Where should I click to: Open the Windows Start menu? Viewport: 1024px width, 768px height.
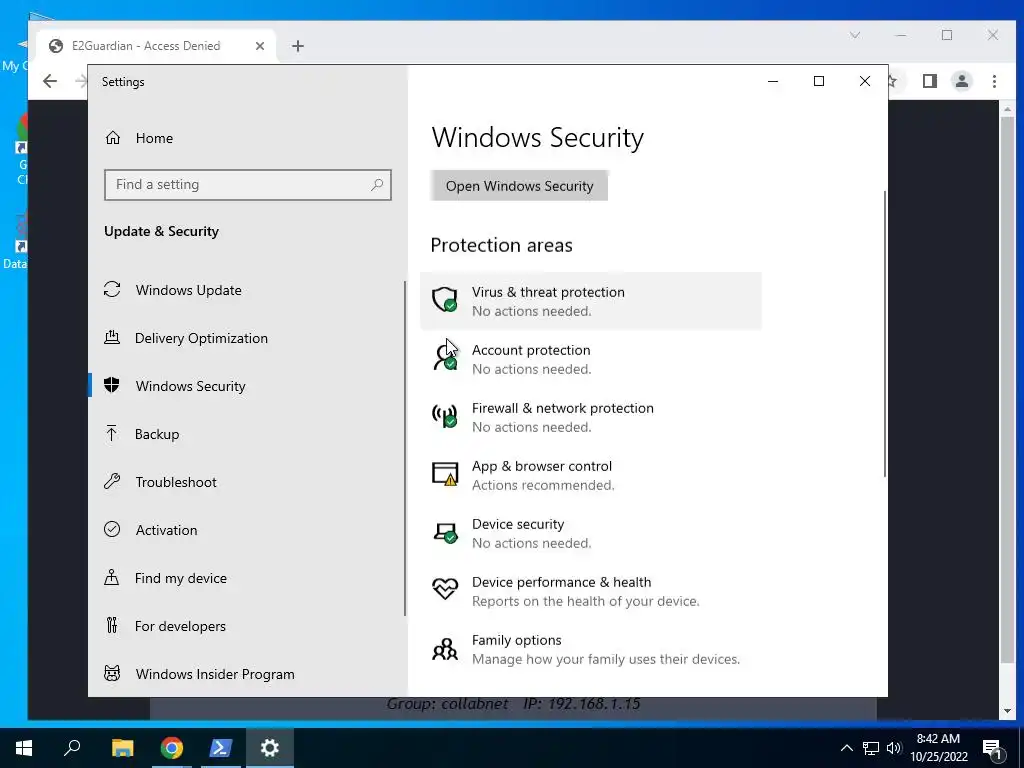pyautogui.click(x=24, y=748)
